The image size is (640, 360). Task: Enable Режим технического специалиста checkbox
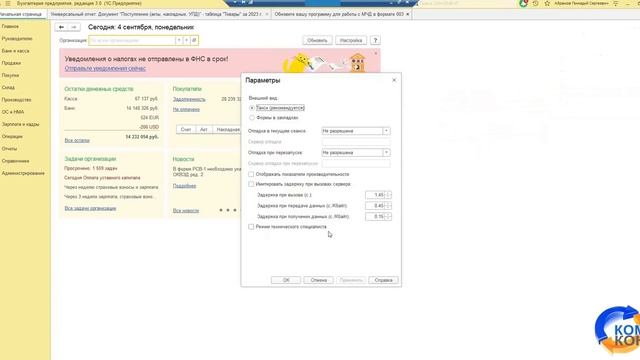(251, 227)
